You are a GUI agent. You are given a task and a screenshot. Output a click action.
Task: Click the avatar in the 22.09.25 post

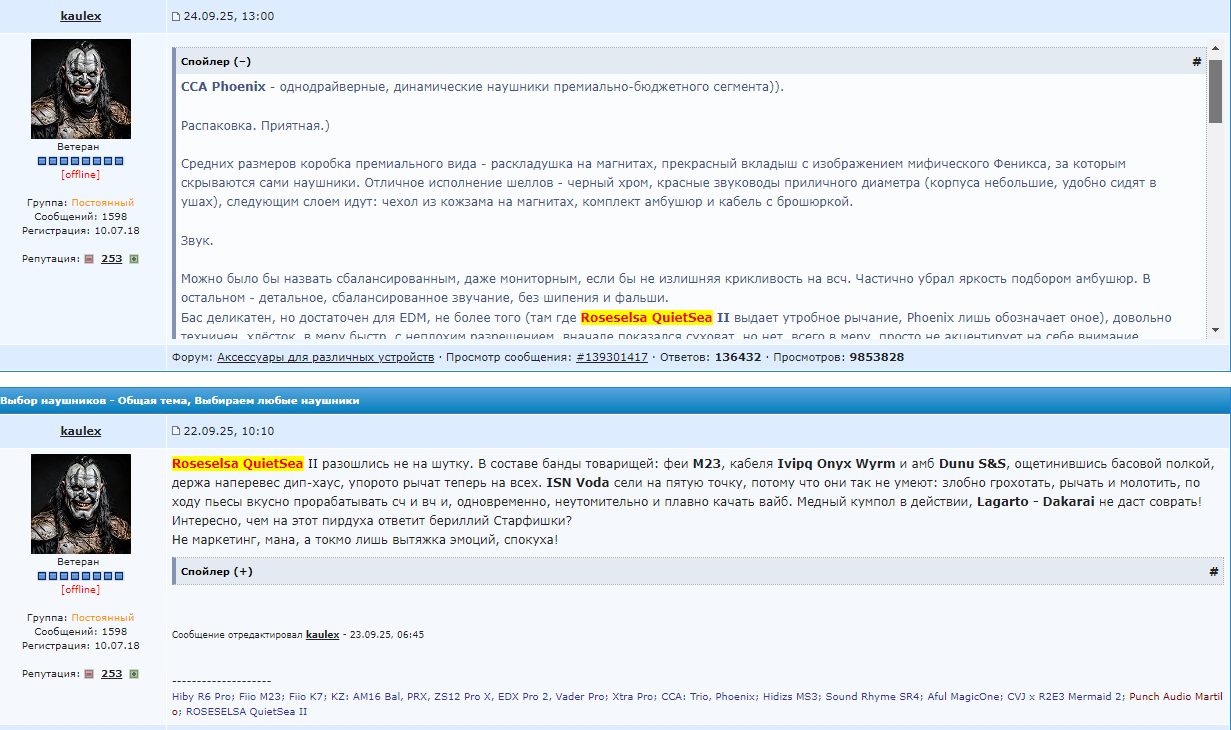pyautogui.click(x=81, y=504)
